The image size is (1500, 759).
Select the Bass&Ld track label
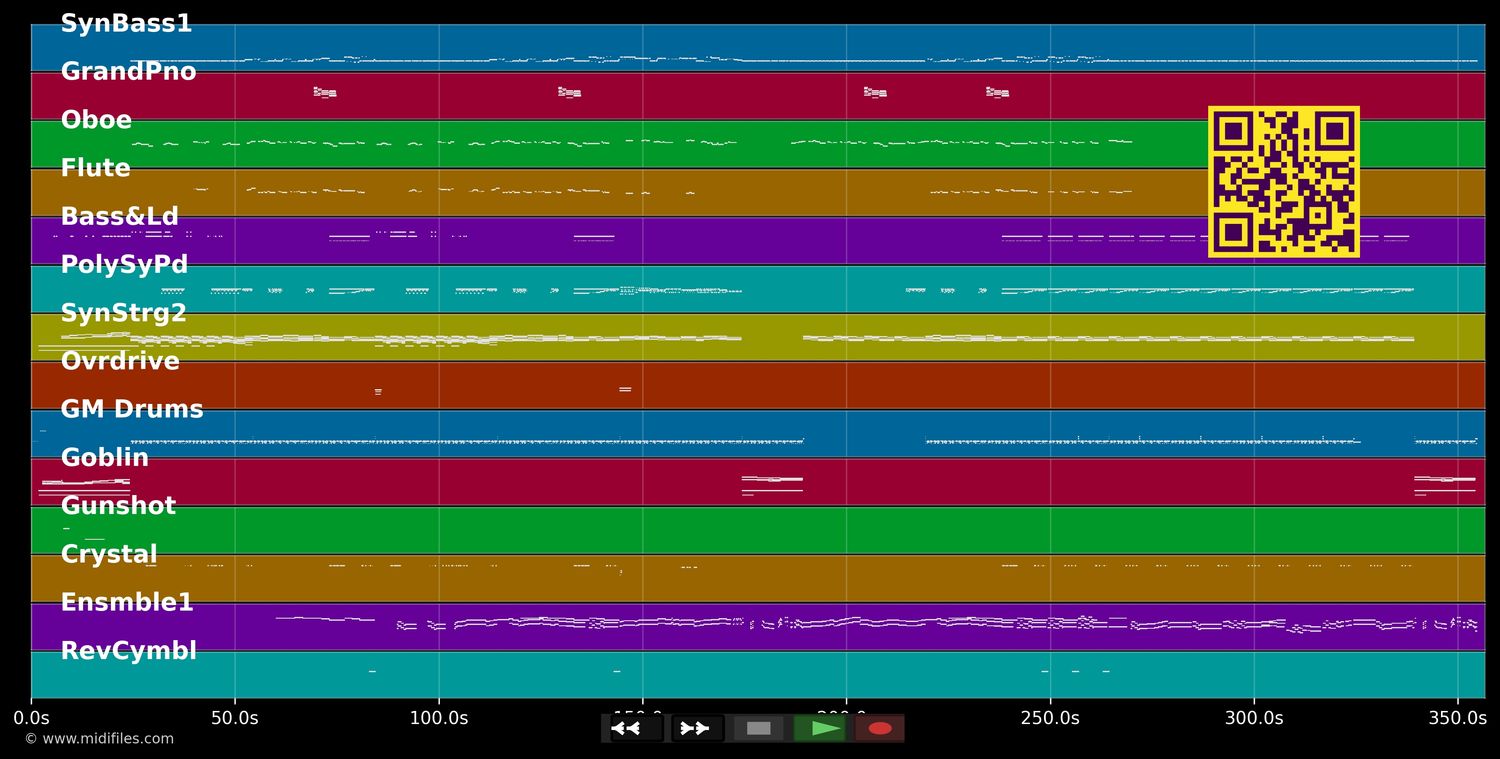(x=119, y=217)
